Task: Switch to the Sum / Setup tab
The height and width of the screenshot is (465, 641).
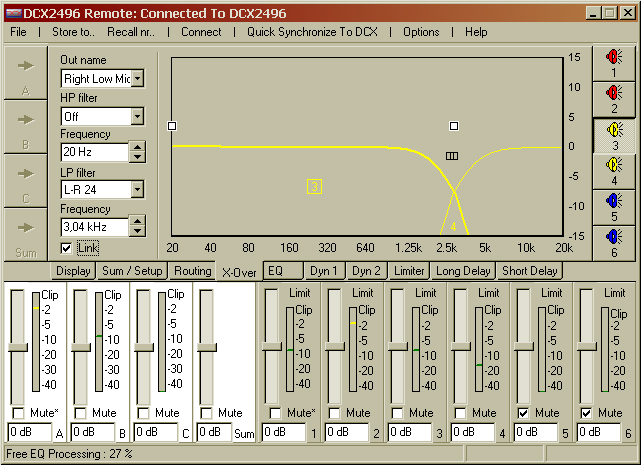Action: pyautogui.click(x=132, y=271)
